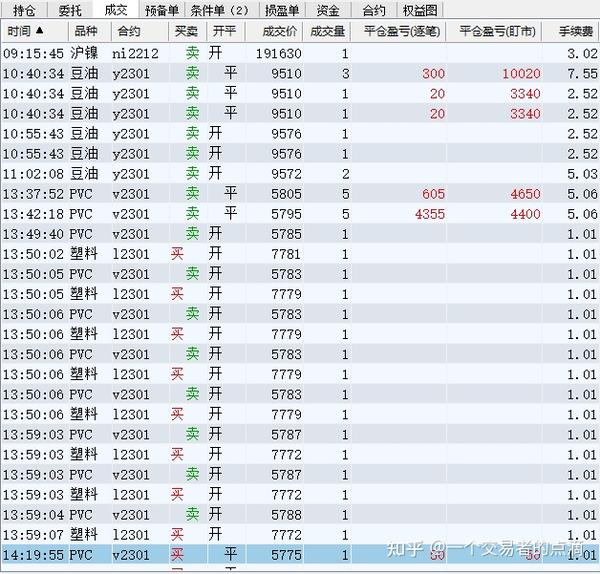Click the 4355 profit value
This screenshot has width=600, height=574.
point(430,214)
